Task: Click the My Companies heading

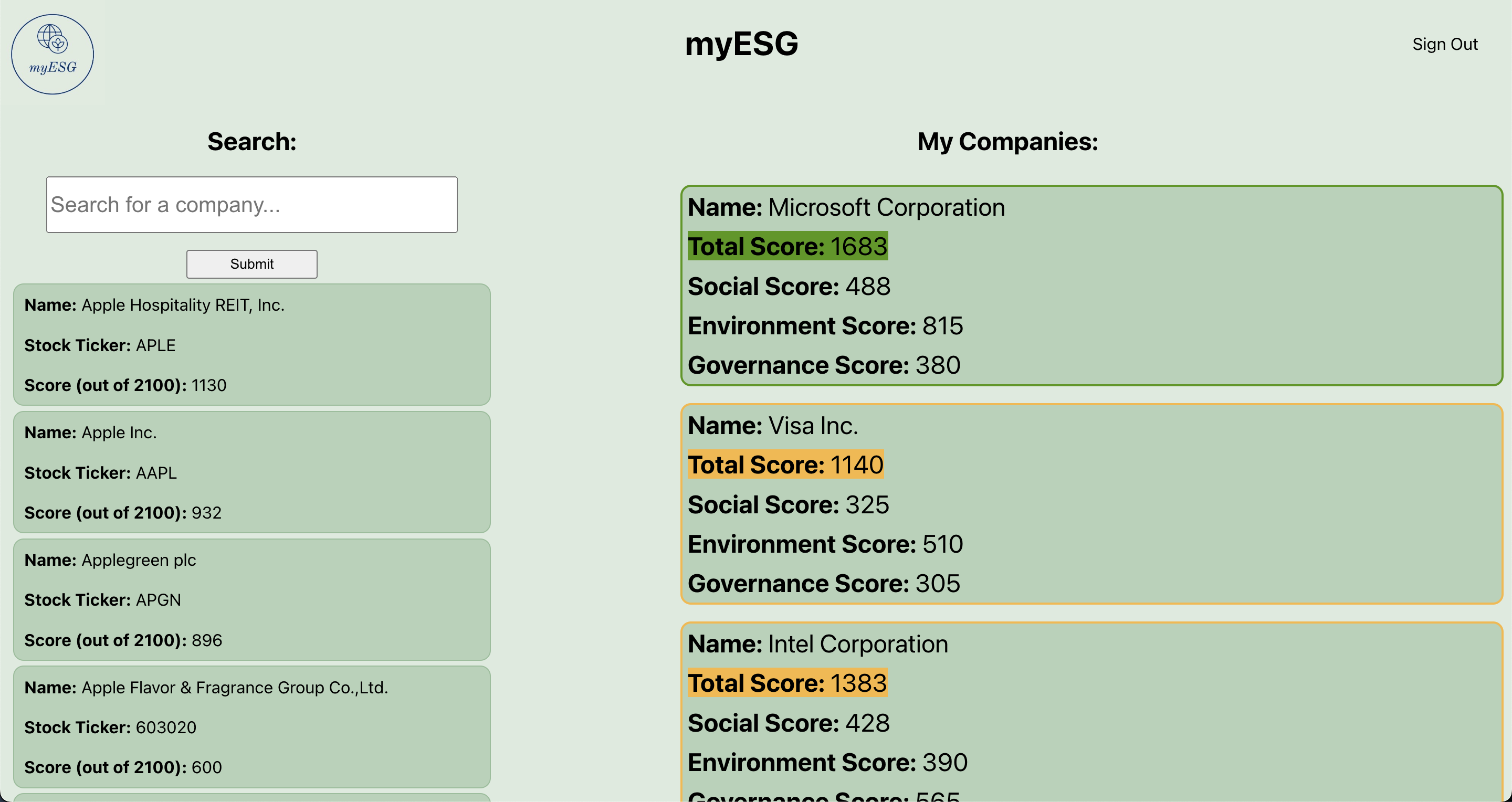Action: coord(1007,141)
